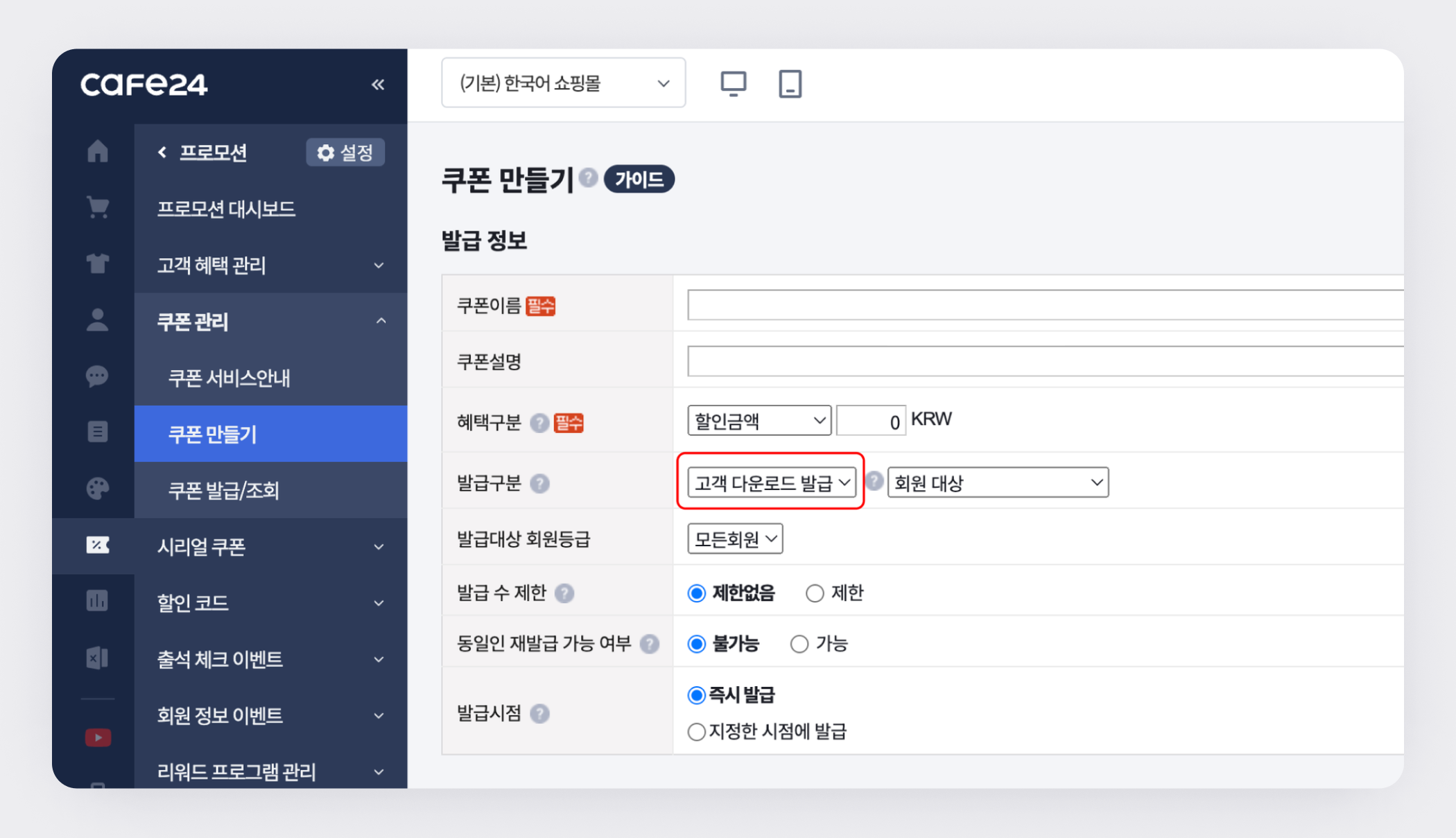Image resolution: width=1456 pixels, height=838 pixels.
Task: Choose 지정한 시점에 발급 radio button
Action: [x=696, y=731]
